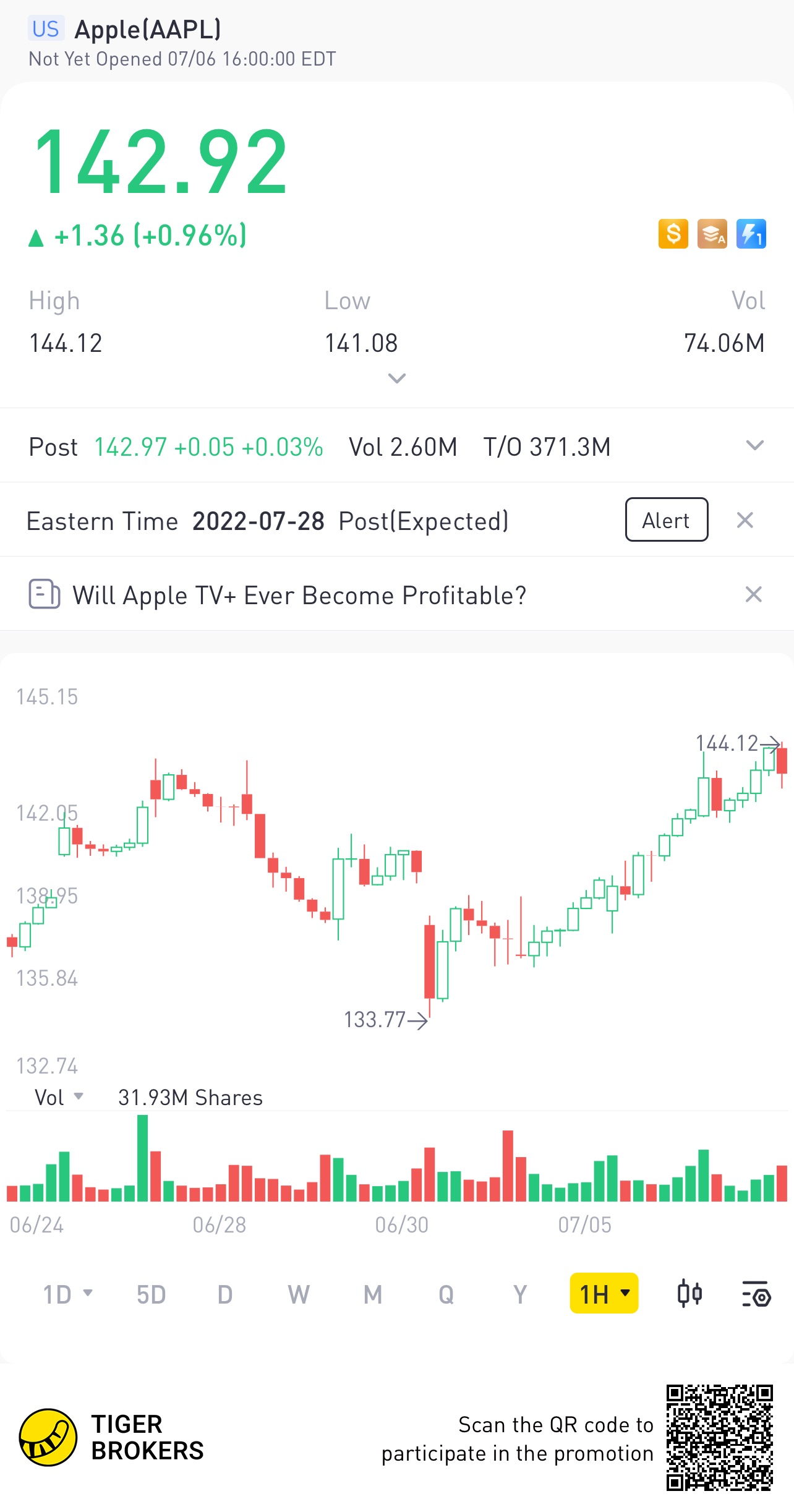Tap the Tiger Brokers logo
794x1512 pixels.
(x=48, y=1438)
